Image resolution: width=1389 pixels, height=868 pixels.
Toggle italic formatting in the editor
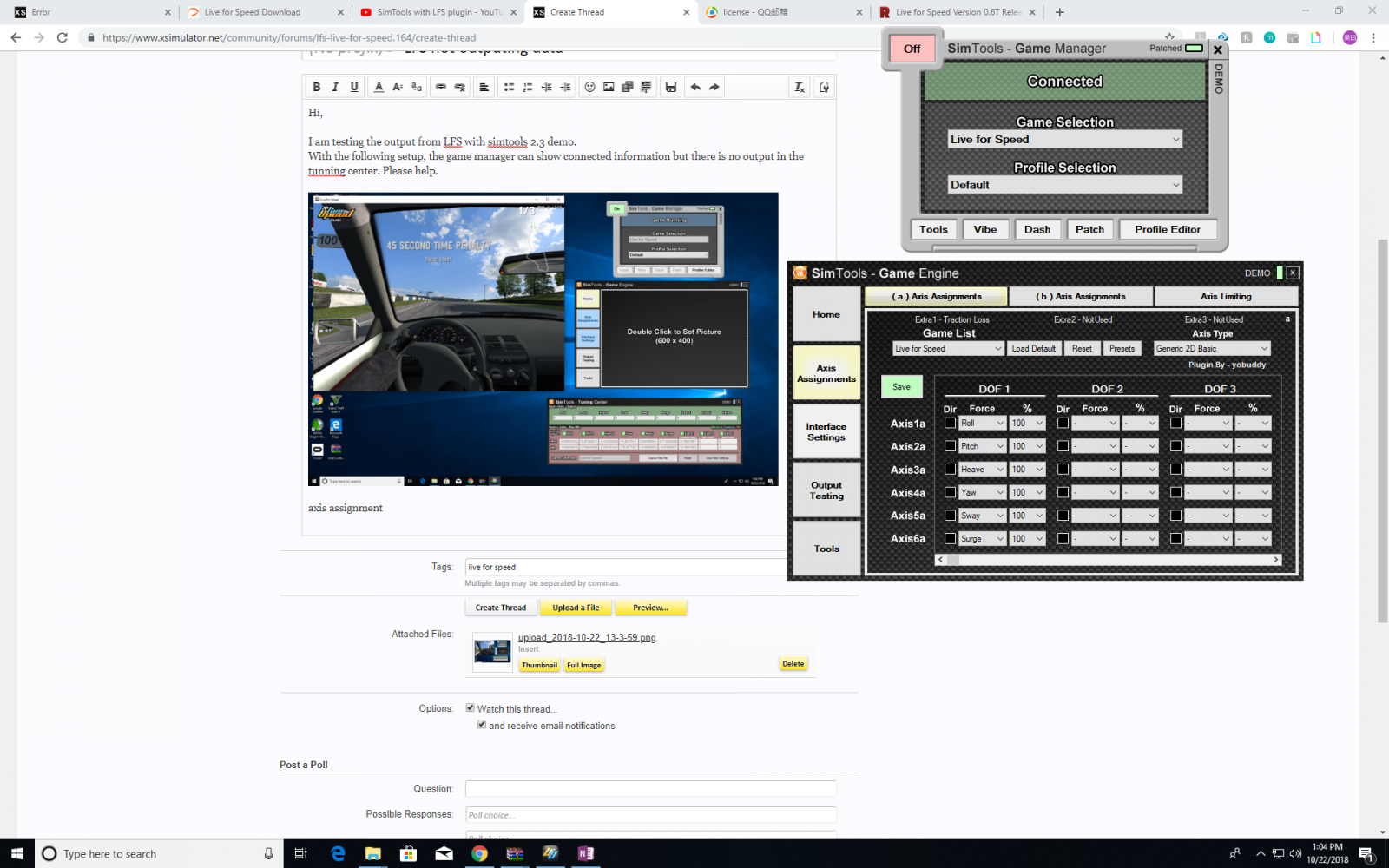click(x=335, y=87)
